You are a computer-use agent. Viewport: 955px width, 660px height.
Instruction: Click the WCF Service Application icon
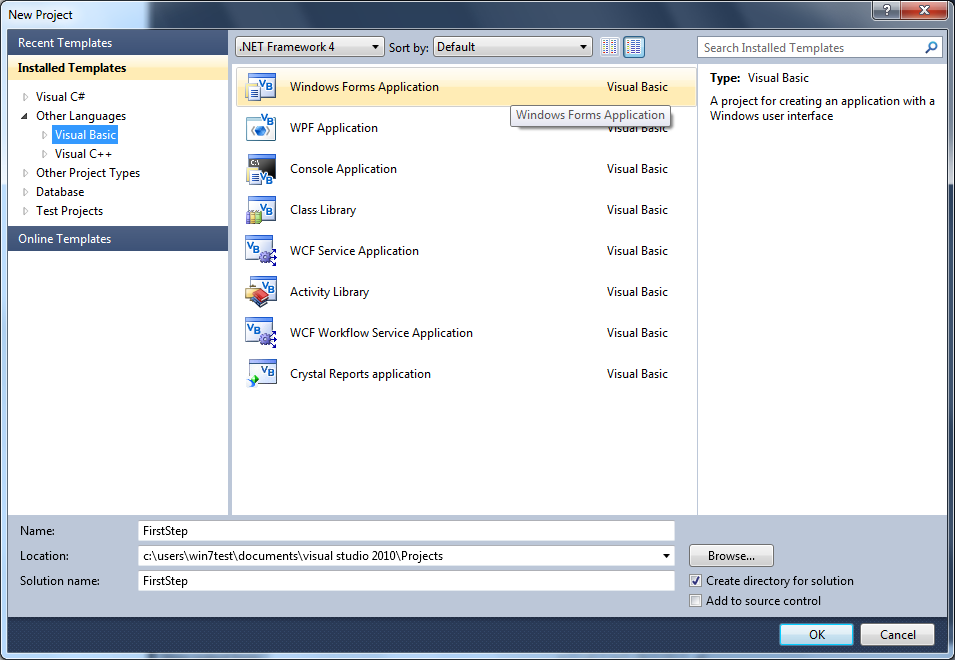pyautogui.click(x=261, y=251)
